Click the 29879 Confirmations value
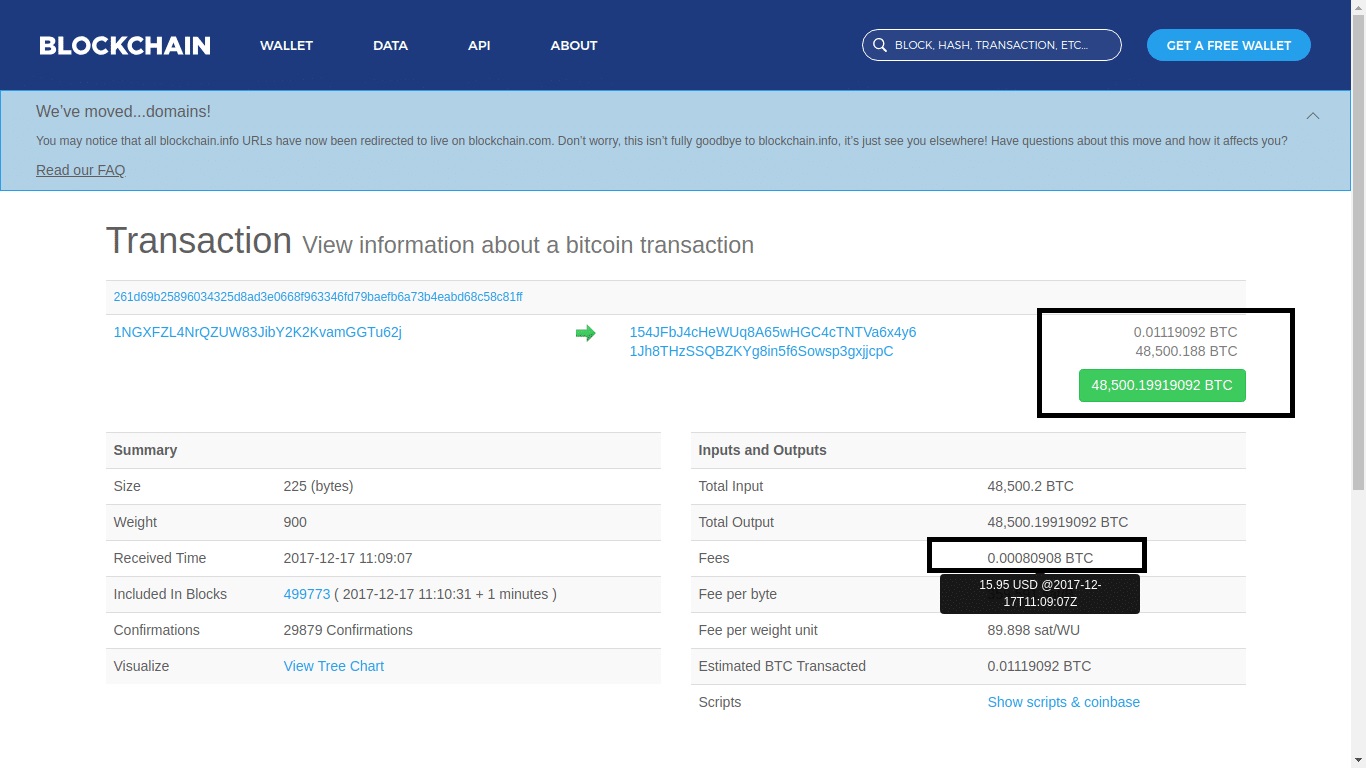The width and height of the screenshot is (1366, 768). point(348,630)
